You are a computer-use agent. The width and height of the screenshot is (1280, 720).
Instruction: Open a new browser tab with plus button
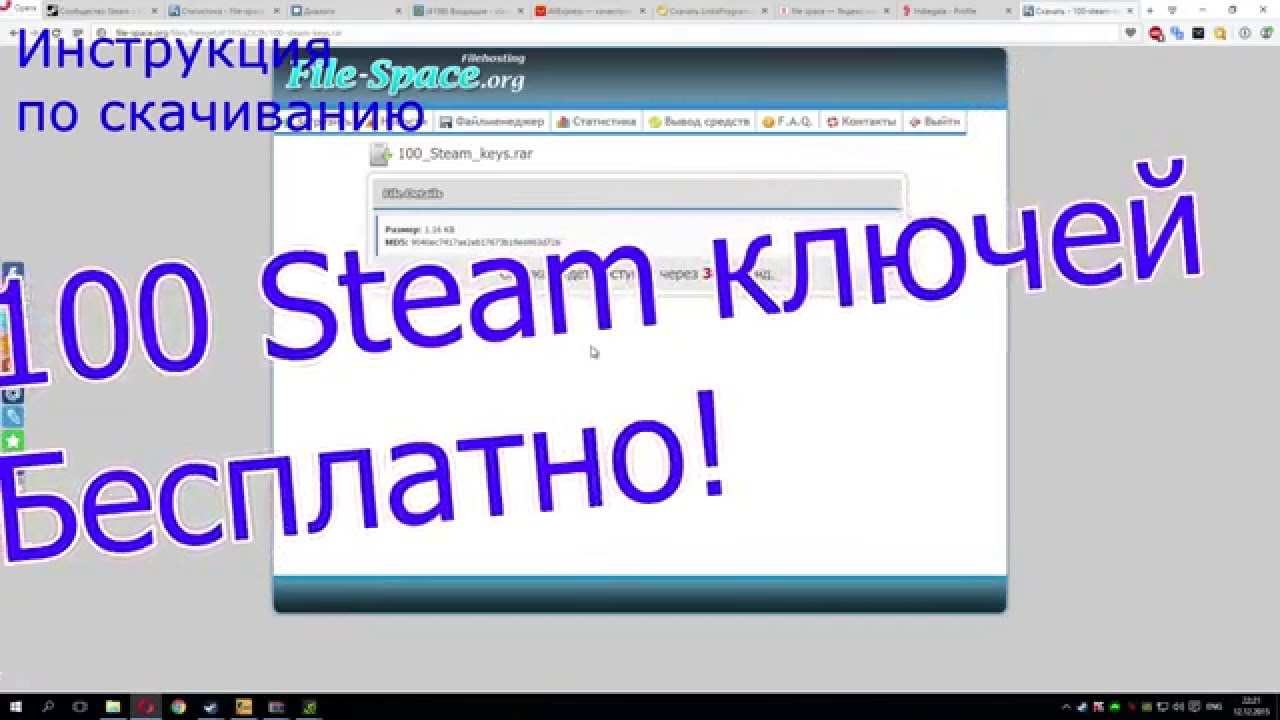(1150, 10)
